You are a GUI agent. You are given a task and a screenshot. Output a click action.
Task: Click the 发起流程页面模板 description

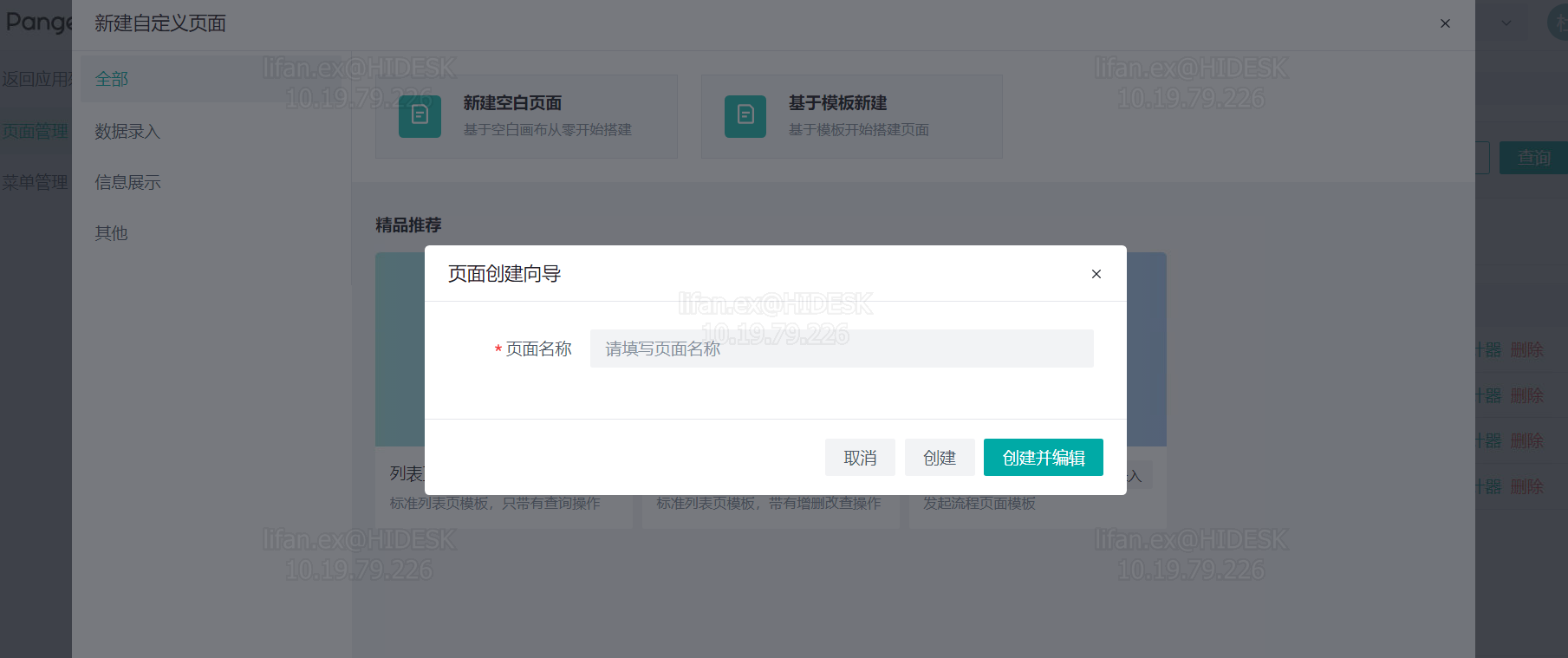pyautogui.click(x=979, y=504)
